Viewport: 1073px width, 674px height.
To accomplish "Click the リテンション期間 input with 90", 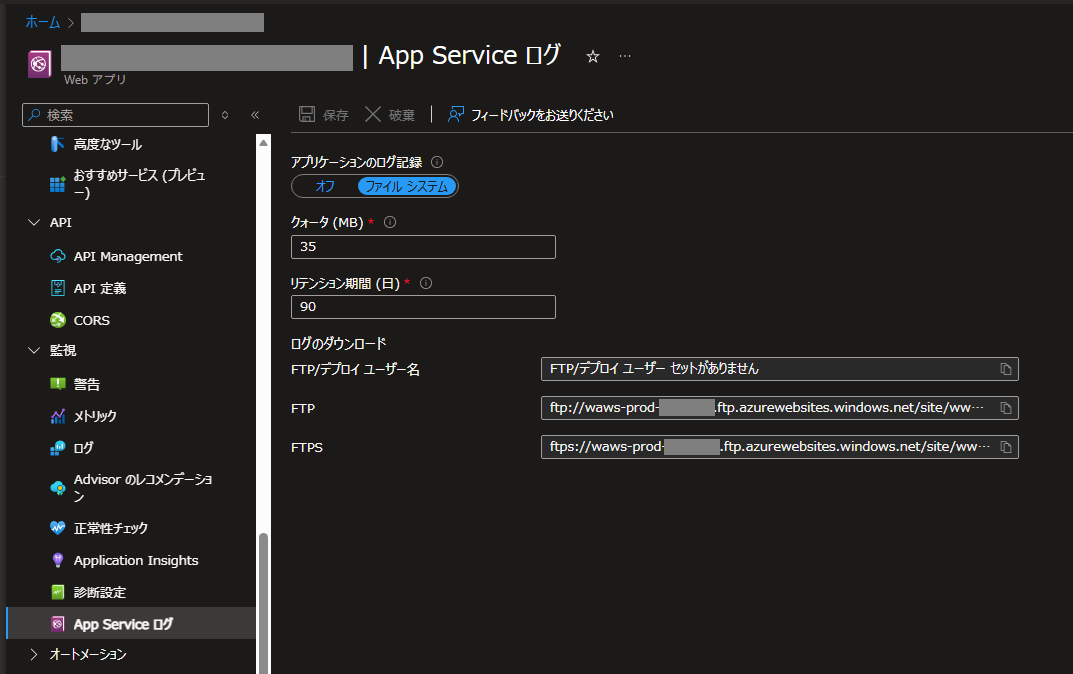I will coord(424,307).
